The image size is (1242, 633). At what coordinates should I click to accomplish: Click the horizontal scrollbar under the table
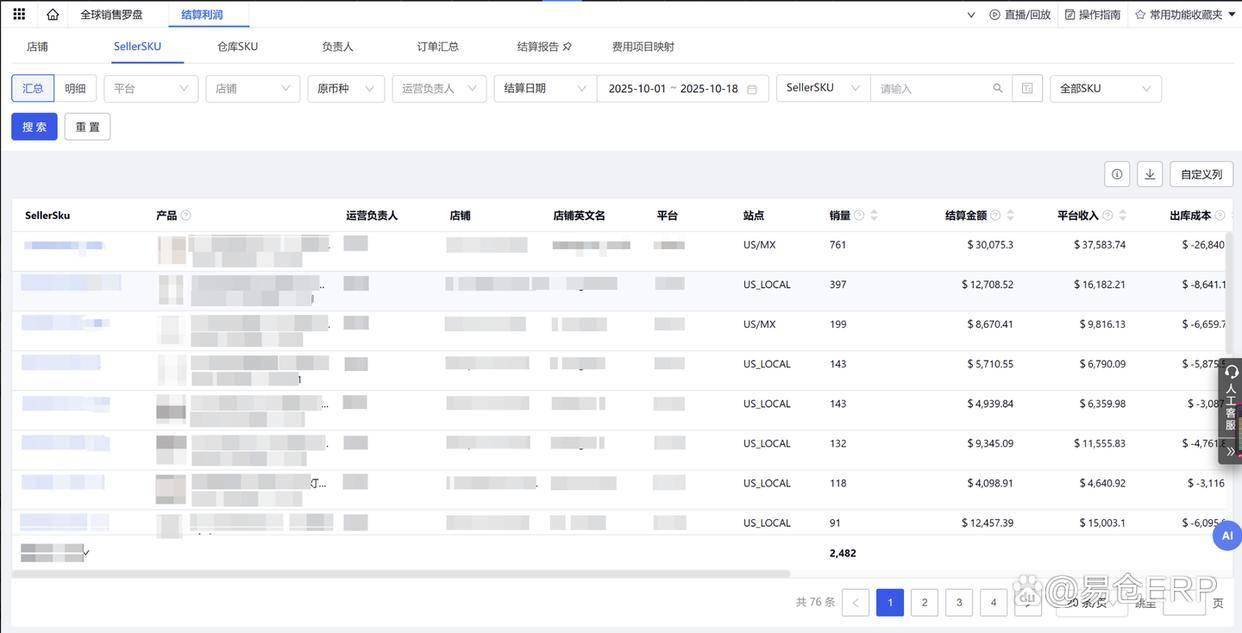click(x=400, y=574)
